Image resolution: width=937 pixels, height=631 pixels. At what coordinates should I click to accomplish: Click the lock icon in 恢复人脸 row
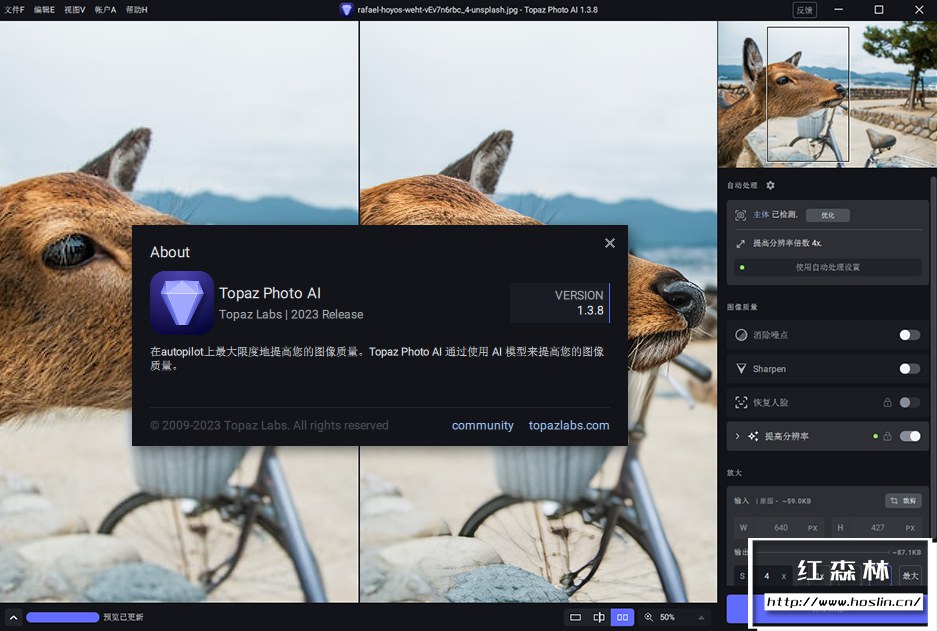tap(887, 403)
